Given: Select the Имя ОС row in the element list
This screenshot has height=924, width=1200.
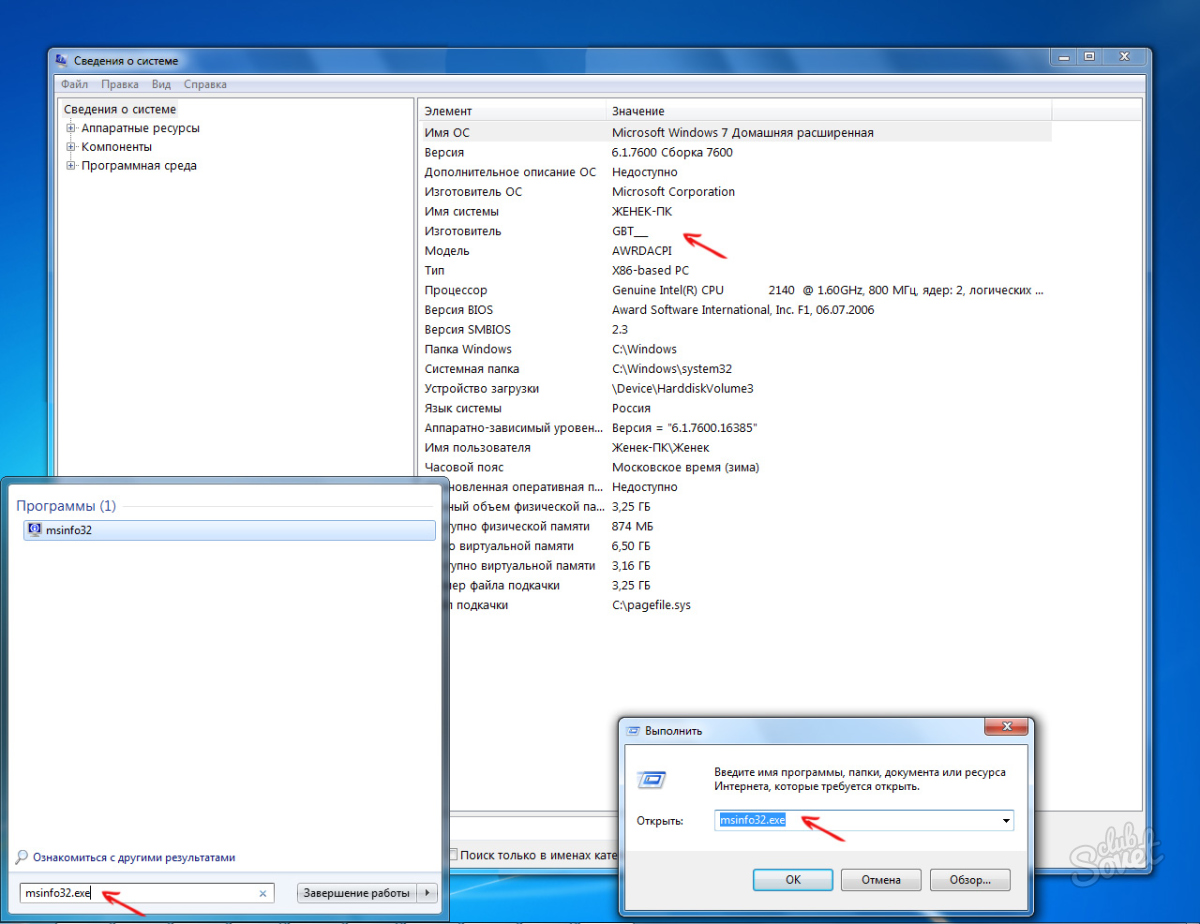Looking at the screenshot, I should (x=700, y=132).
